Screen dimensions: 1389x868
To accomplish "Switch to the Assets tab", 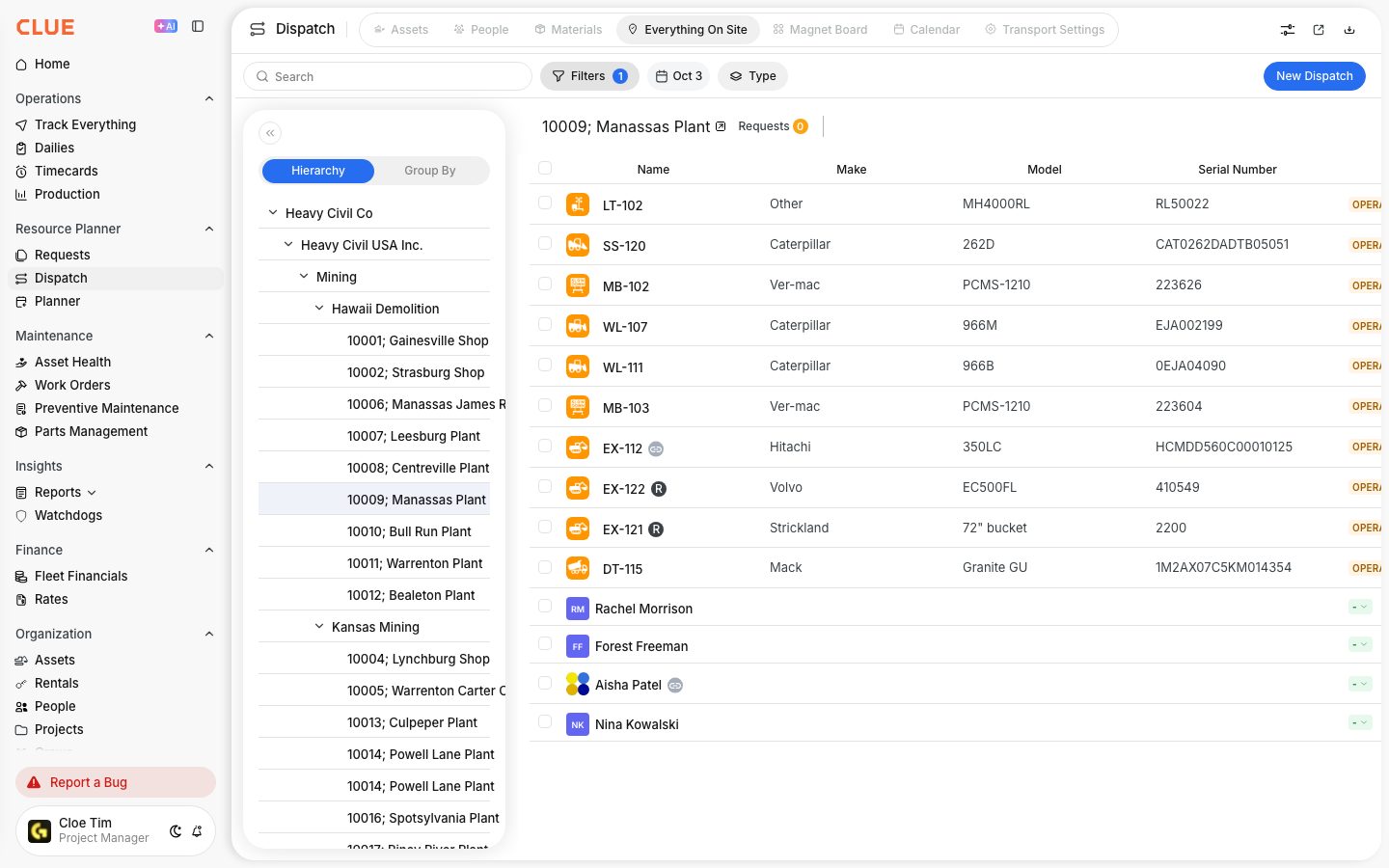I will (x=401, y=30).
